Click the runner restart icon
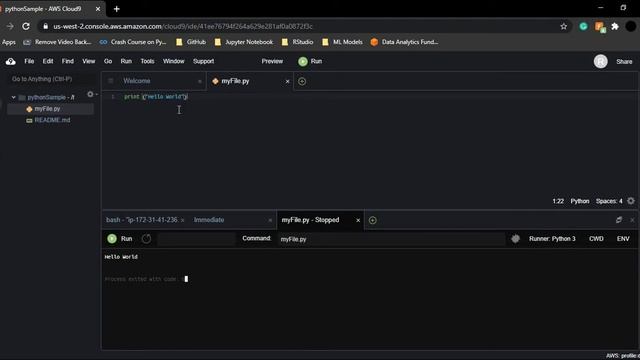 tap(146, 238)
